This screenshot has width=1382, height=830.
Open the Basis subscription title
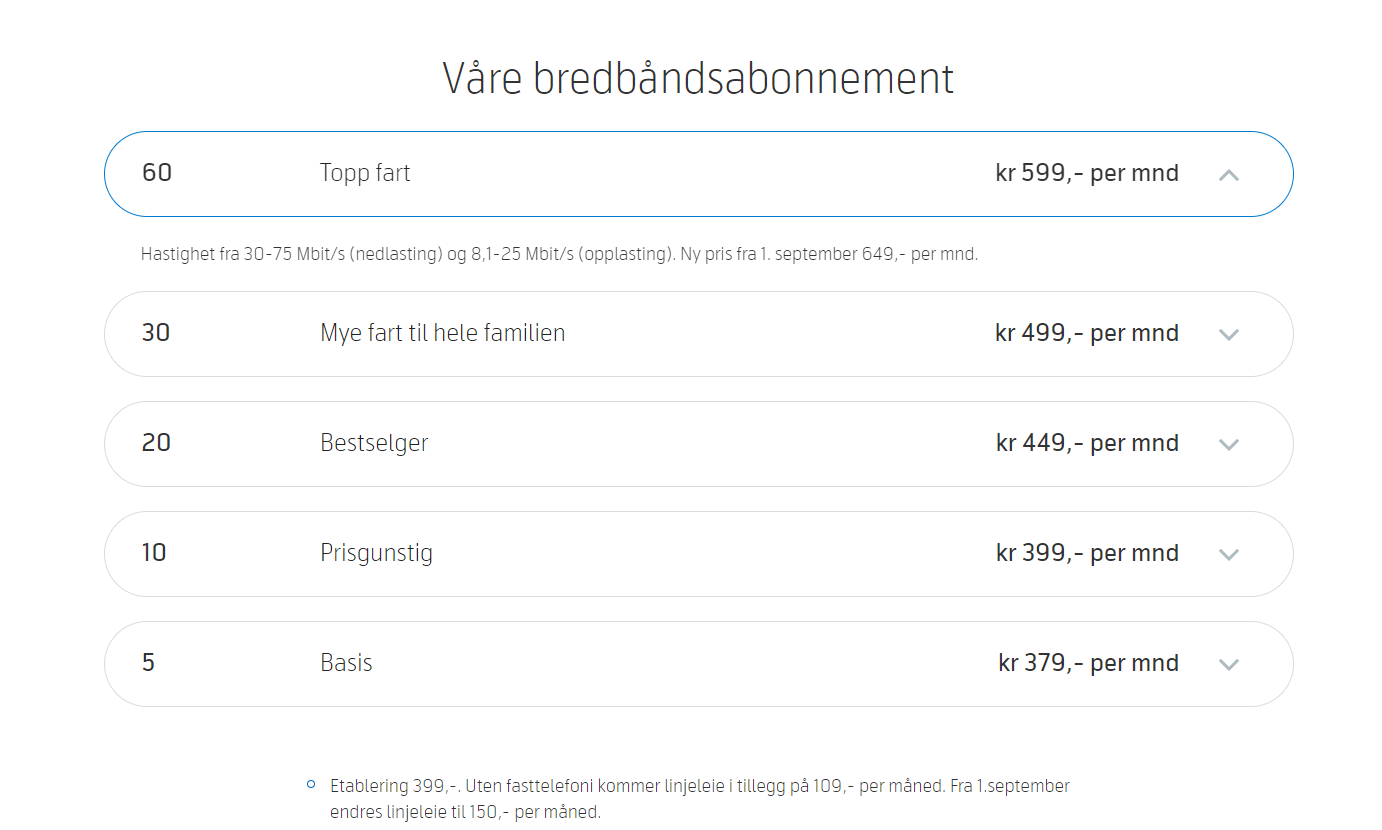346,663
